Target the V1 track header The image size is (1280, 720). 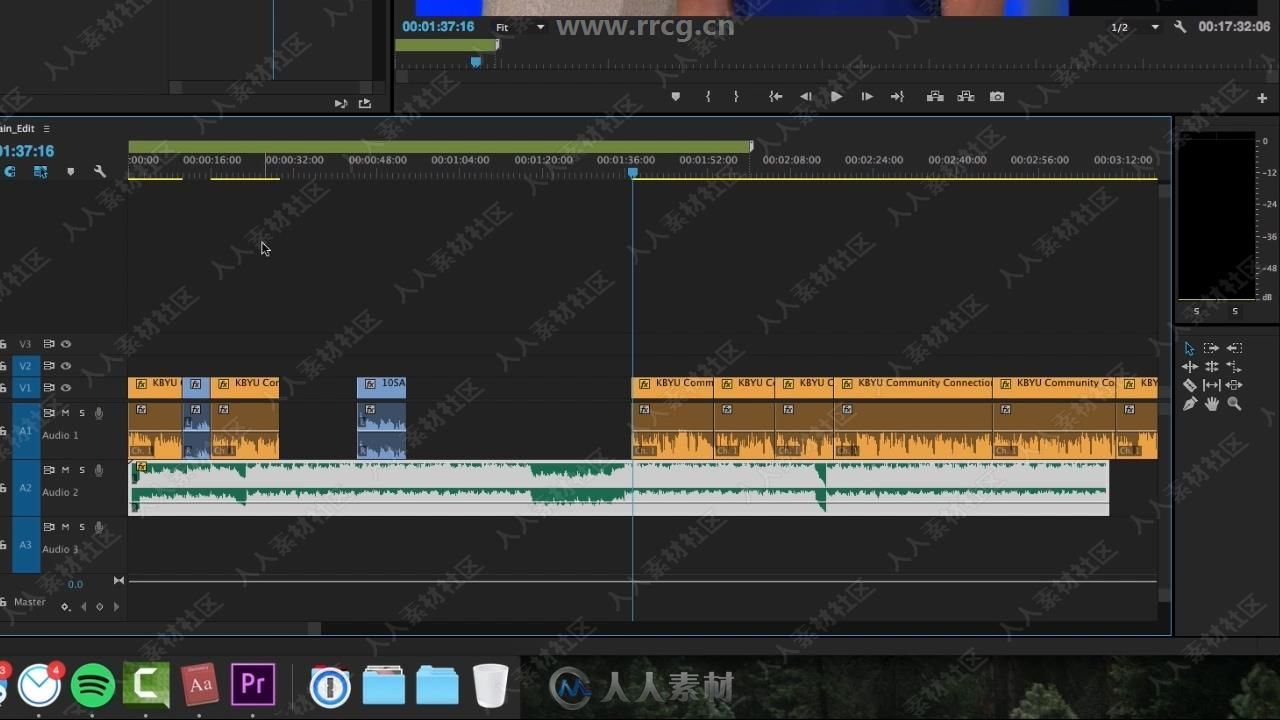26,388
